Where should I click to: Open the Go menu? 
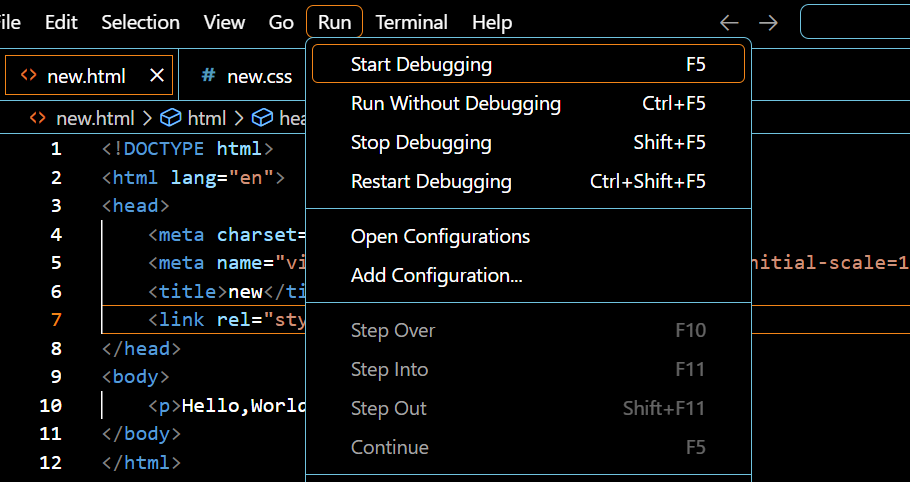coord(281,22)
